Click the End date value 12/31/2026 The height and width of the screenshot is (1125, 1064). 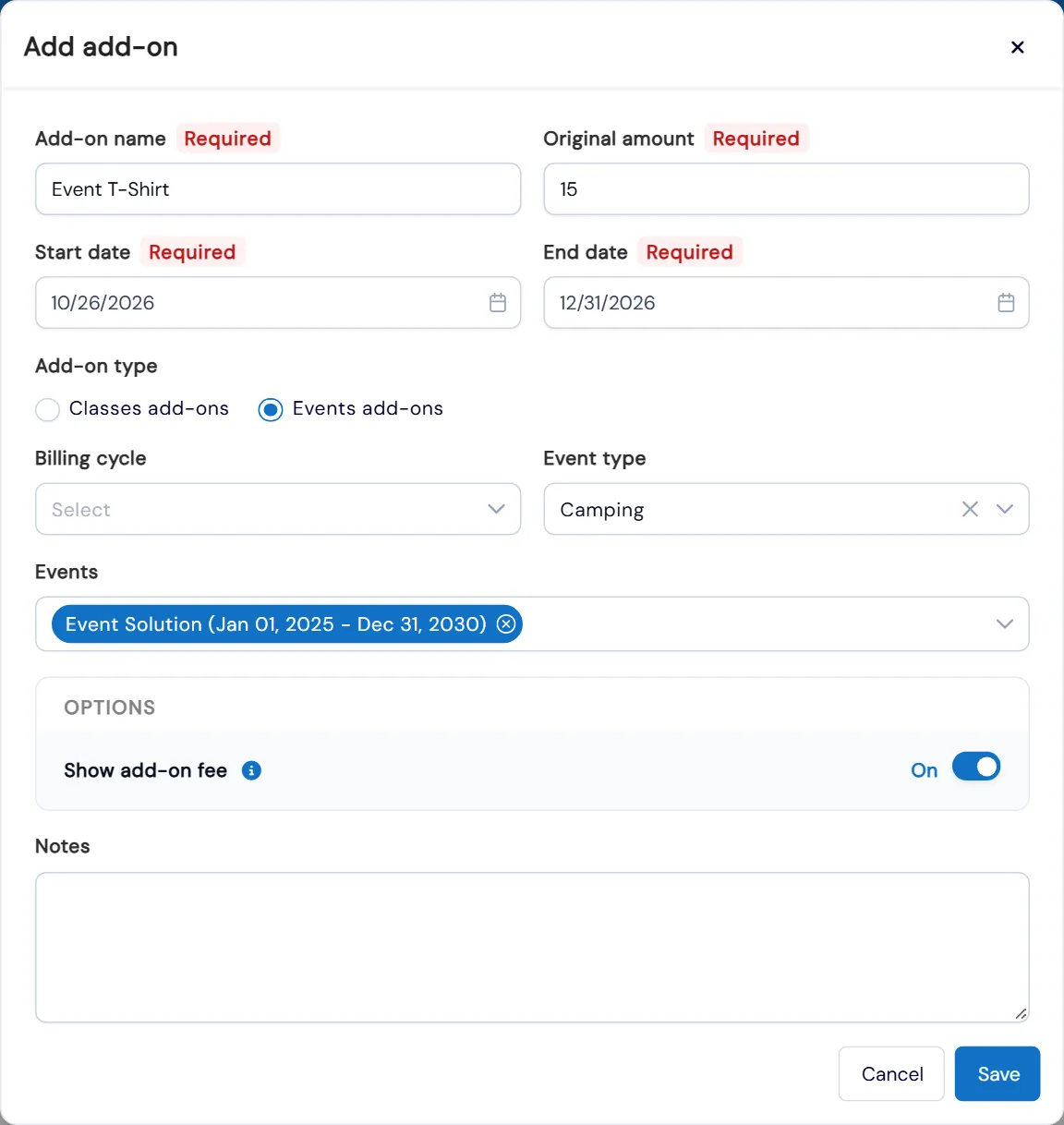(x=608, y=303)
